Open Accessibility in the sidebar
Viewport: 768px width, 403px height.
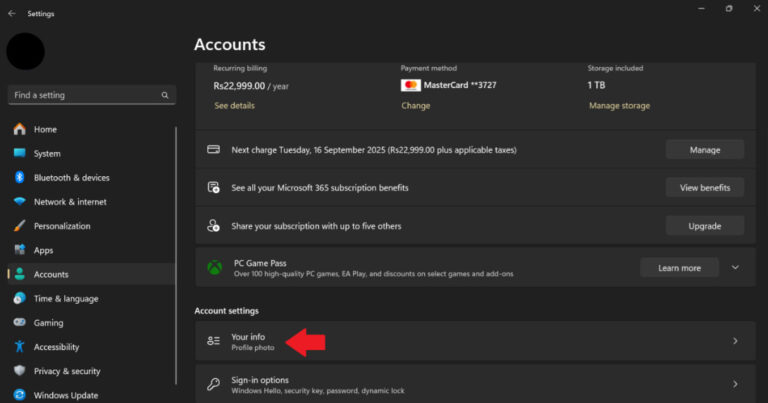tap(91, 347)
